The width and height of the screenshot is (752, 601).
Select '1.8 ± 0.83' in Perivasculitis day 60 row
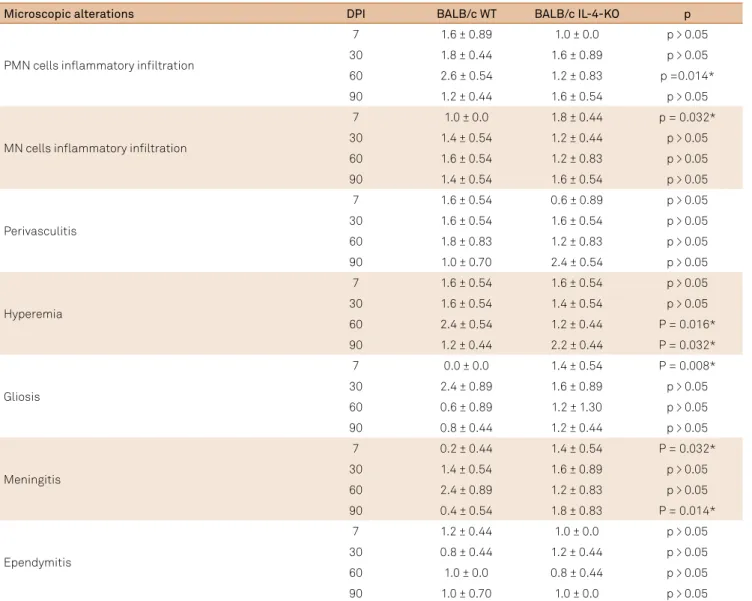point(466,242)
